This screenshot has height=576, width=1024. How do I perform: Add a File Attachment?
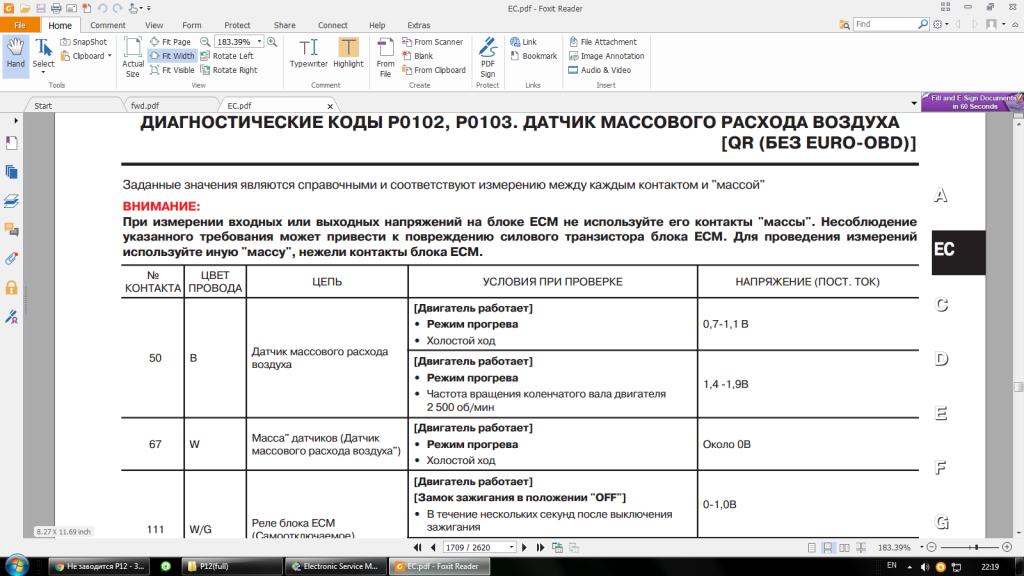[602, 42]
